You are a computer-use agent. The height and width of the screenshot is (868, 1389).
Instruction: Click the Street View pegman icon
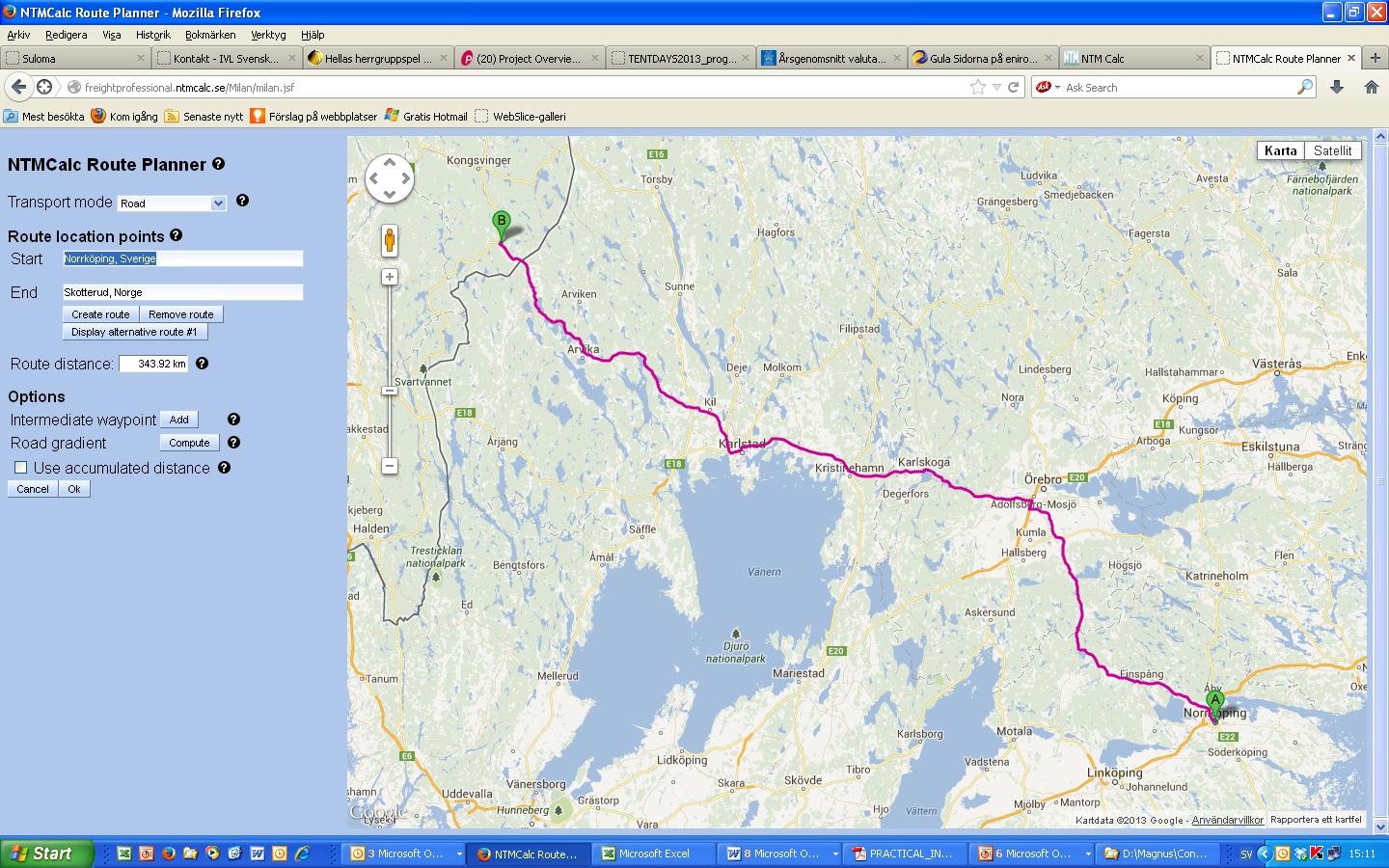point(390,239)
